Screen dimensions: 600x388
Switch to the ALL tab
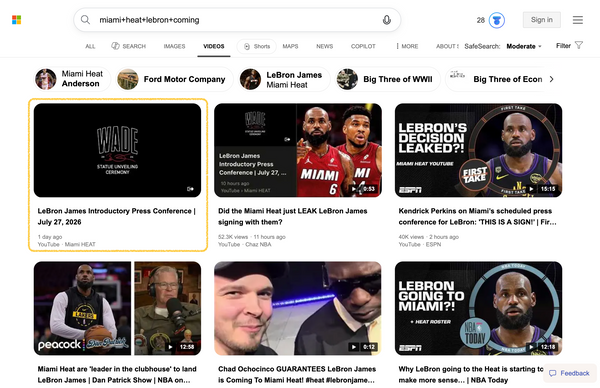90,46
